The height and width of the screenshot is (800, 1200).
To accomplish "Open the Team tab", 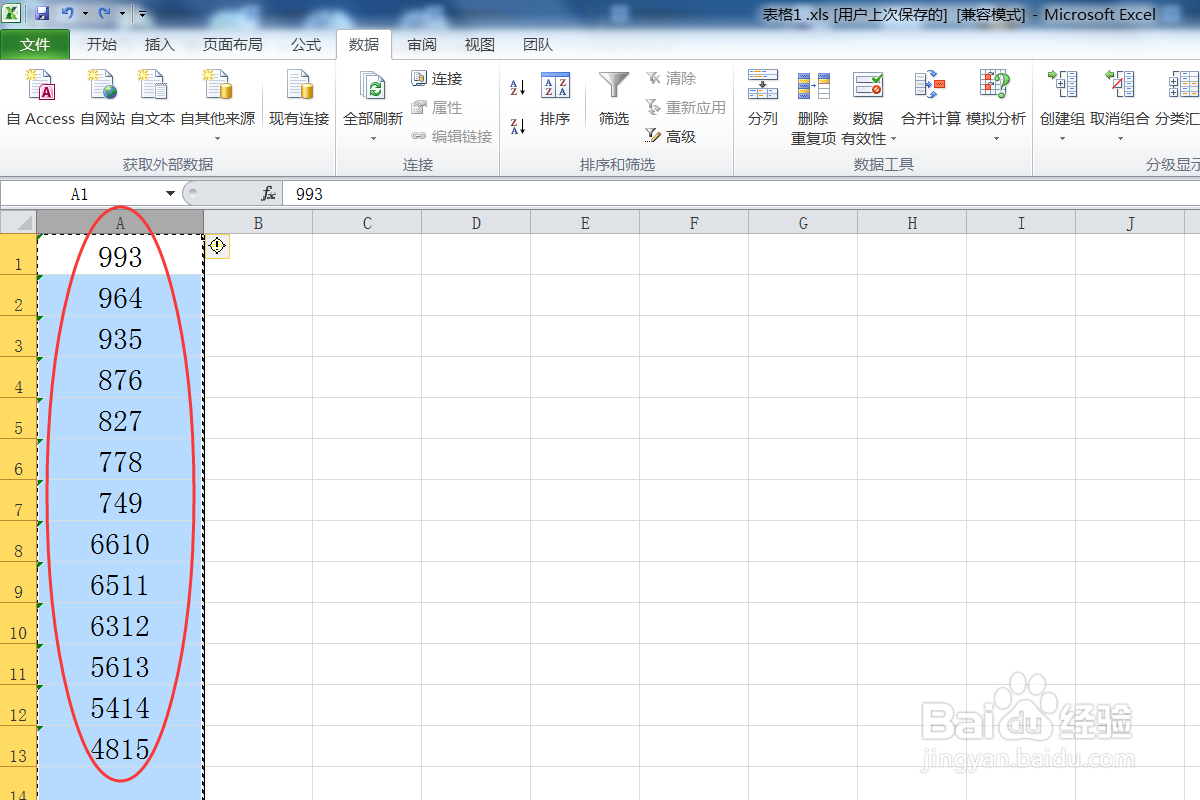I will click(538, 45).
